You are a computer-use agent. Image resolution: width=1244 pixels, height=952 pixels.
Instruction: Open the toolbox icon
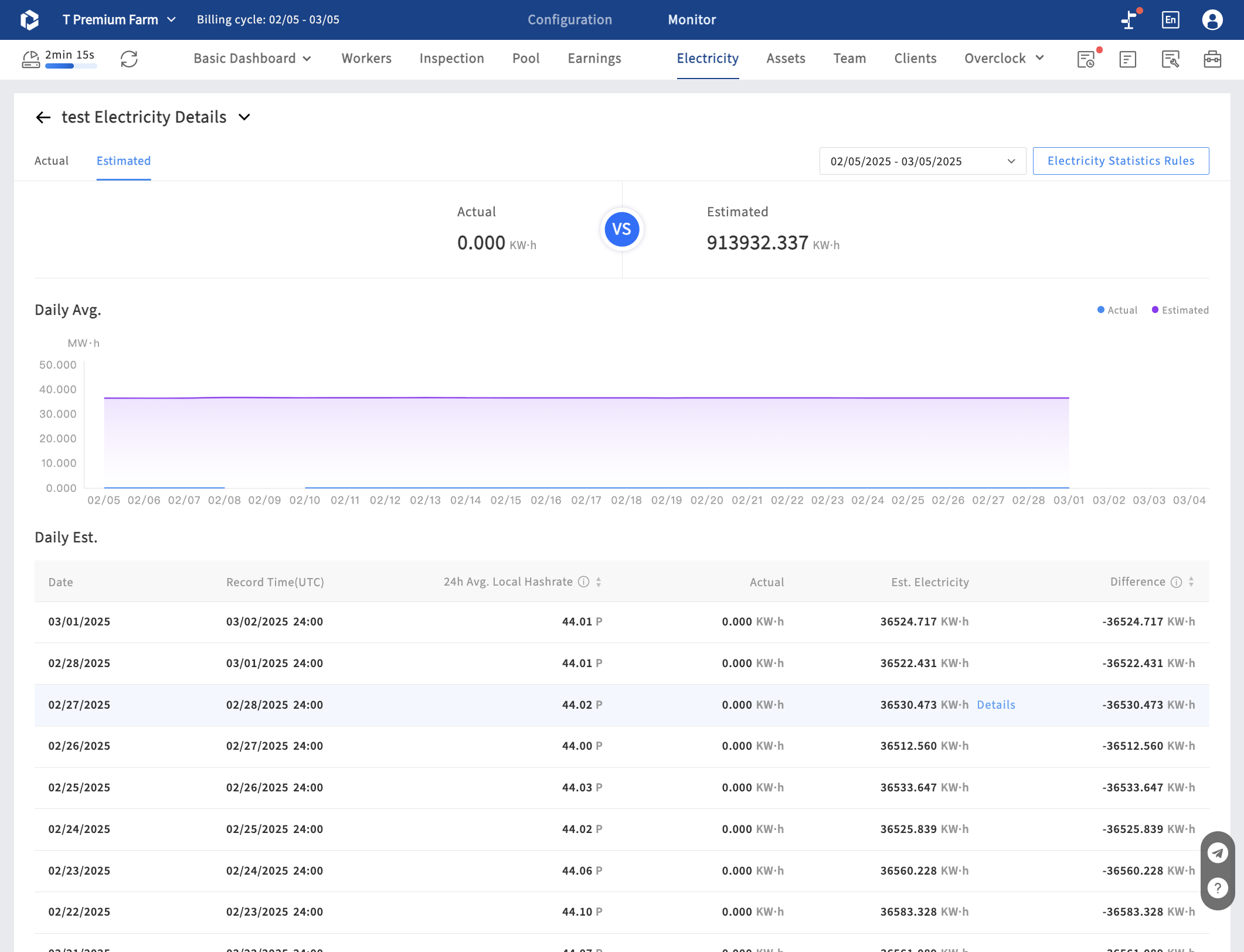click(1212, 59)
